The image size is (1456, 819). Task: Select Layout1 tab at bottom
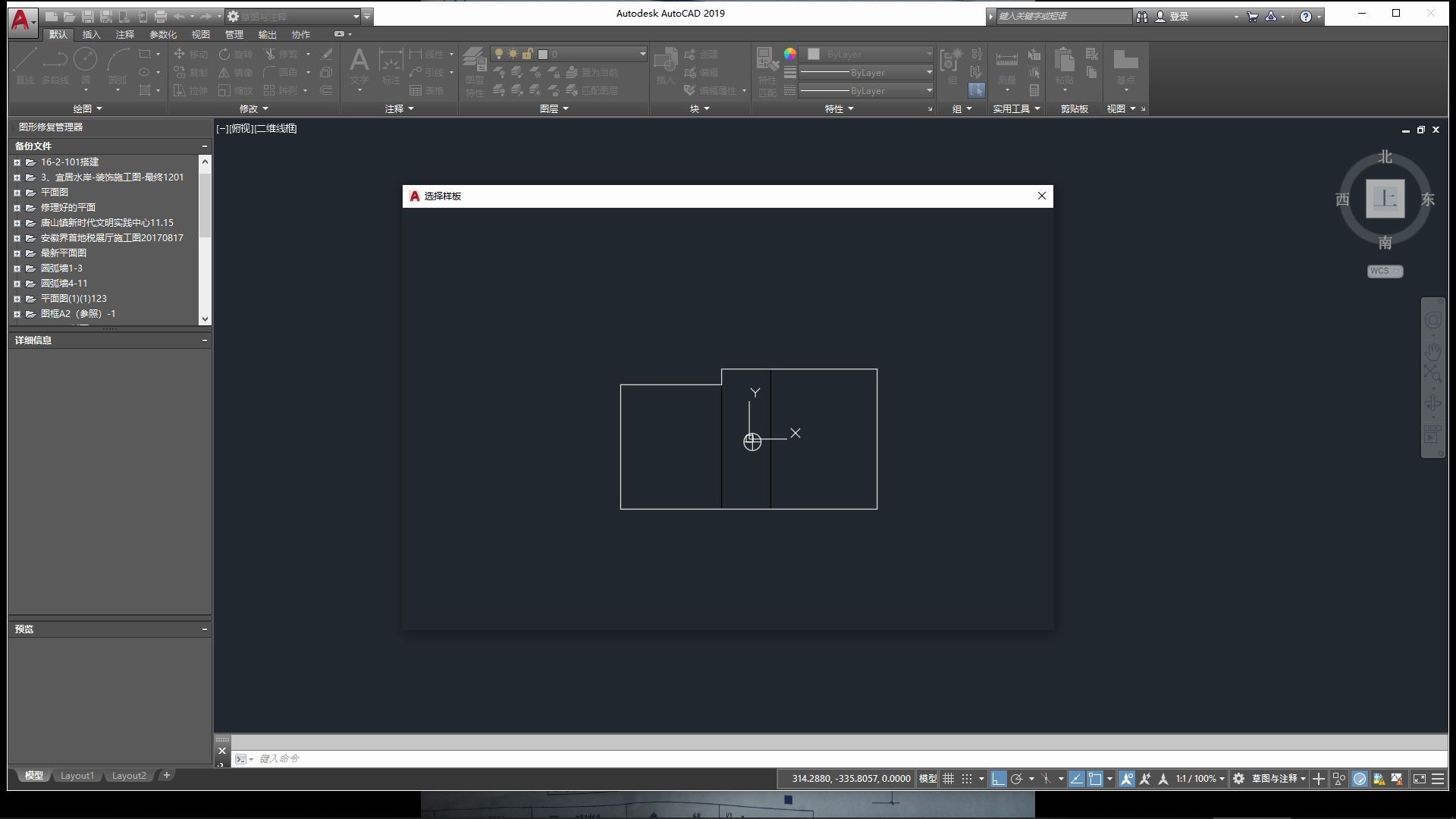coord(77,776)
